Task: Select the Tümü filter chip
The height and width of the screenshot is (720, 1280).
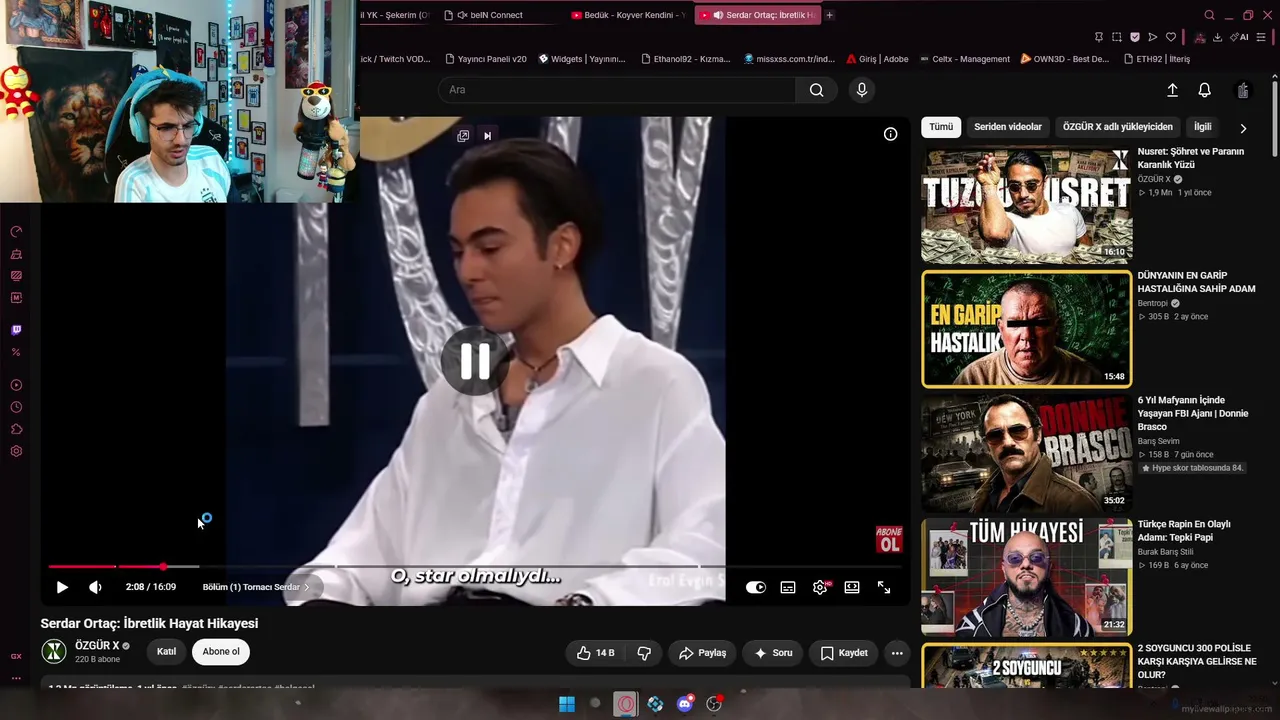Action: tap(941, 127)
